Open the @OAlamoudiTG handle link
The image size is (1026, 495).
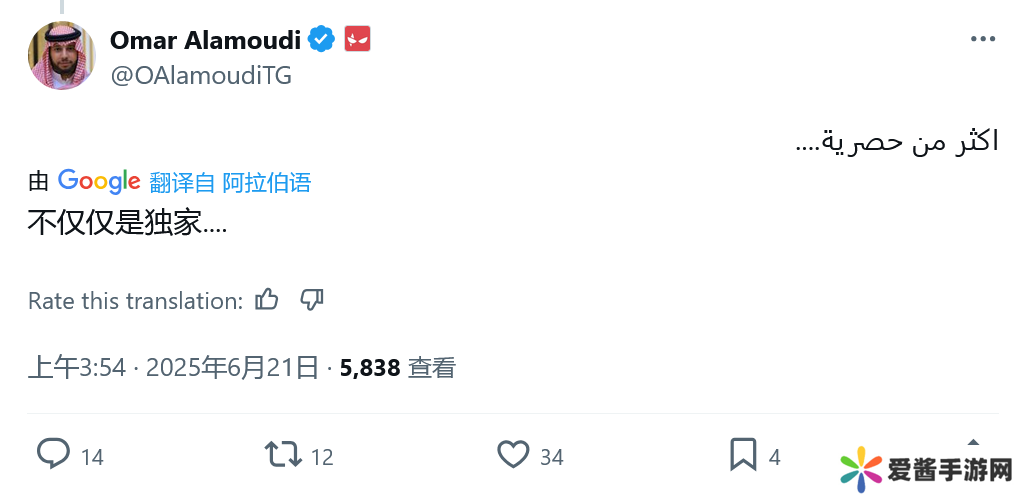(200, 75)
